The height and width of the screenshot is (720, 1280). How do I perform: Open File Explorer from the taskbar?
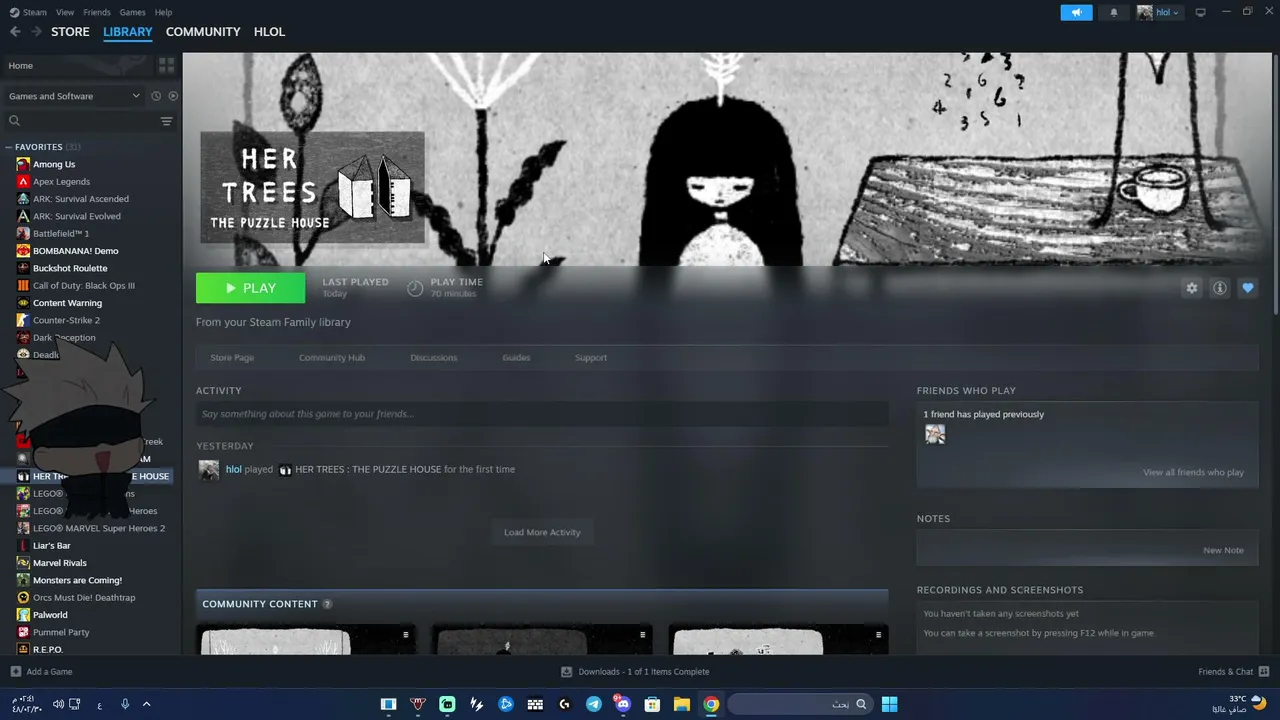click(x=681, y=704)
